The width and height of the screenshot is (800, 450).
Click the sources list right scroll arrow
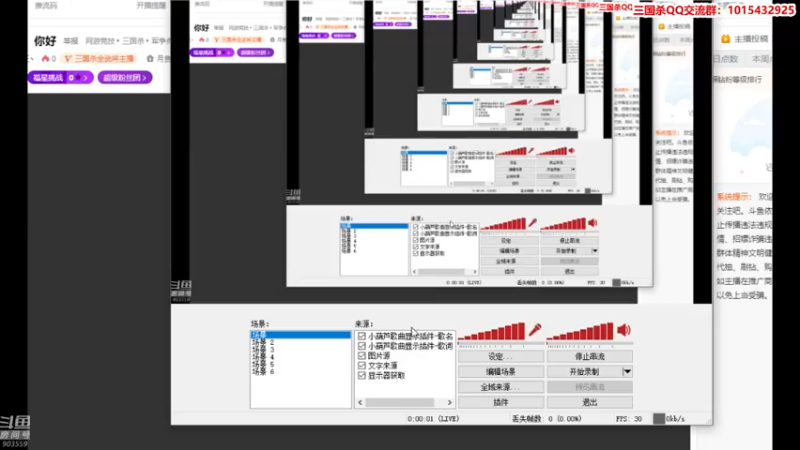pos(449,403)
